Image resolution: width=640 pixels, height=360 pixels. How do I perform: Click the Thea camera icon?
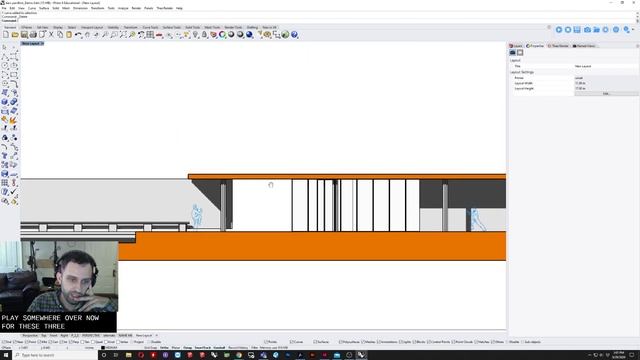[587, 30]
